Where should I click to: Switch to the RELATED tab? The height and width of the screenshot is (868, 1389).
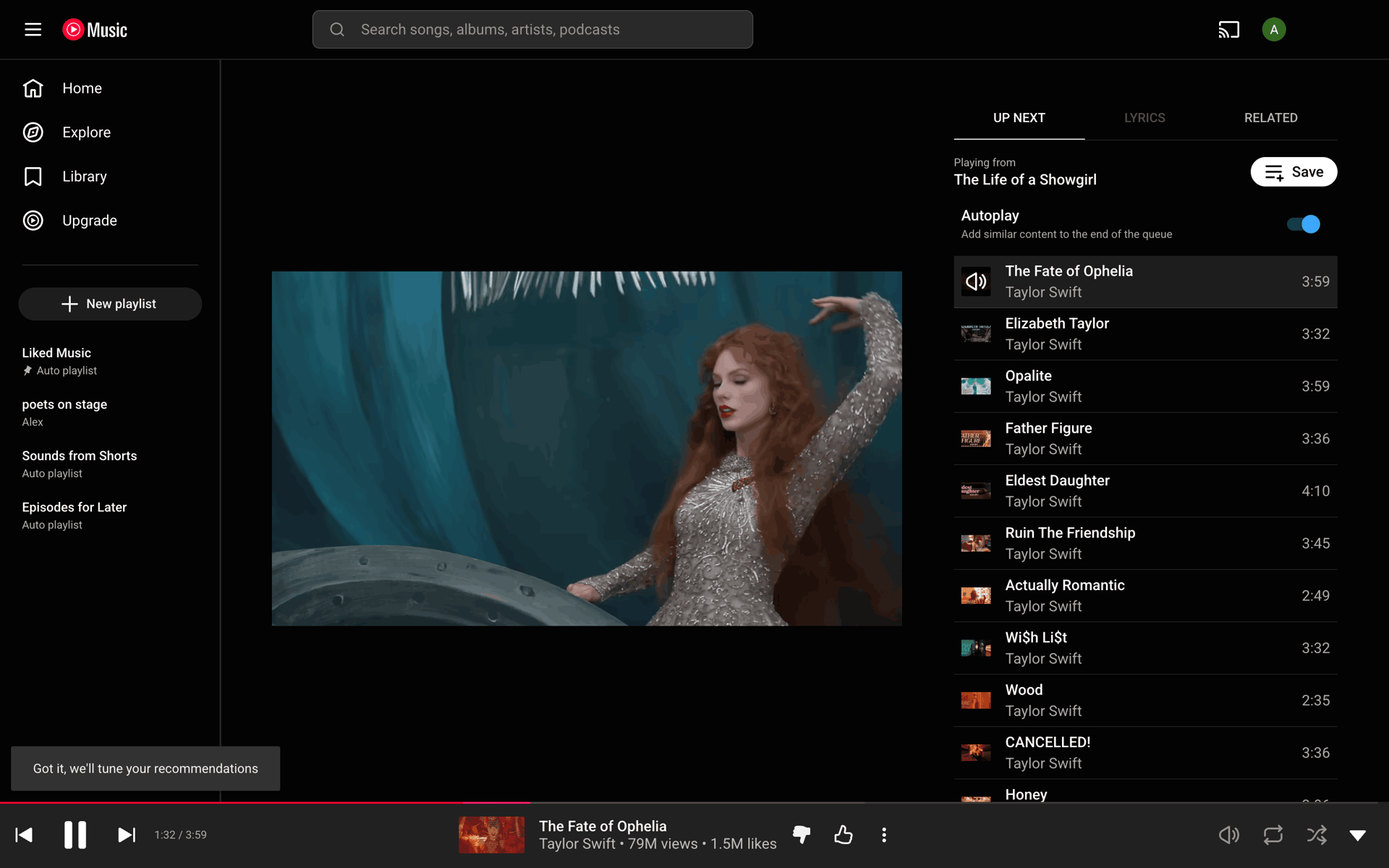pyautogui.click(x=1270, y=118)
